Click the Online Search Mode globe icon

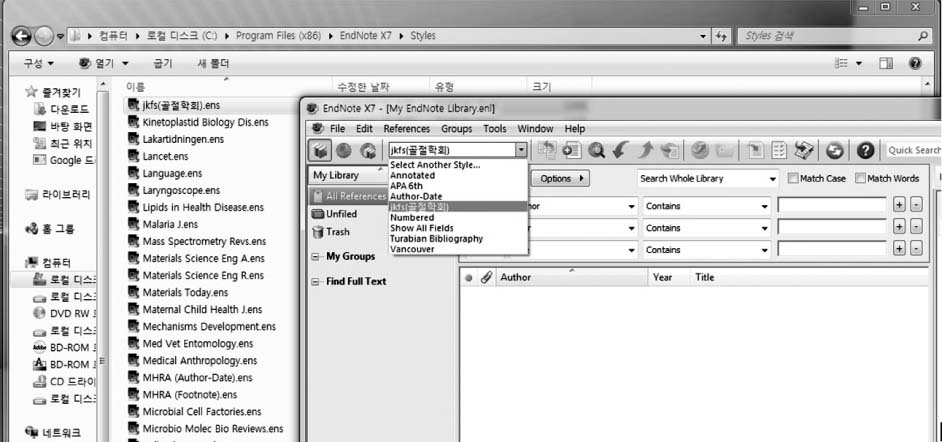[x=344, y=150]
